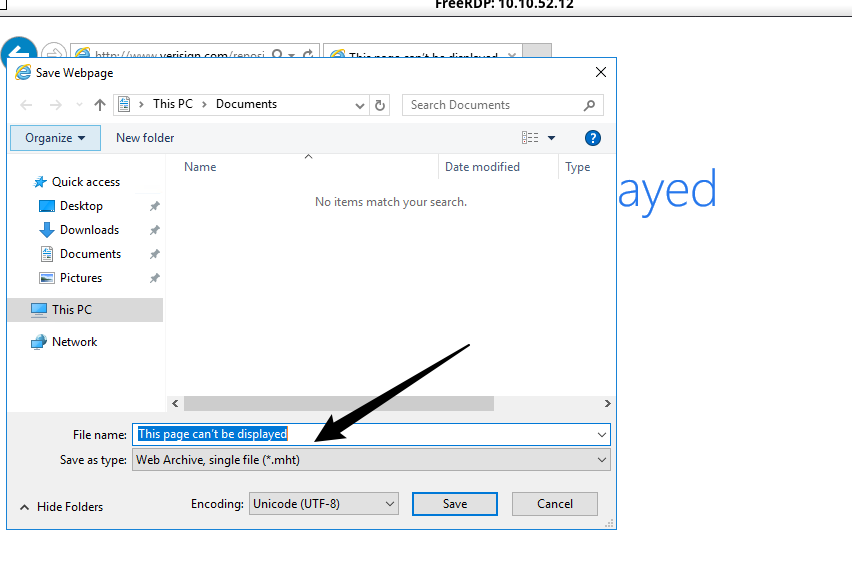Click This PC in the address path

pos(173,104)
